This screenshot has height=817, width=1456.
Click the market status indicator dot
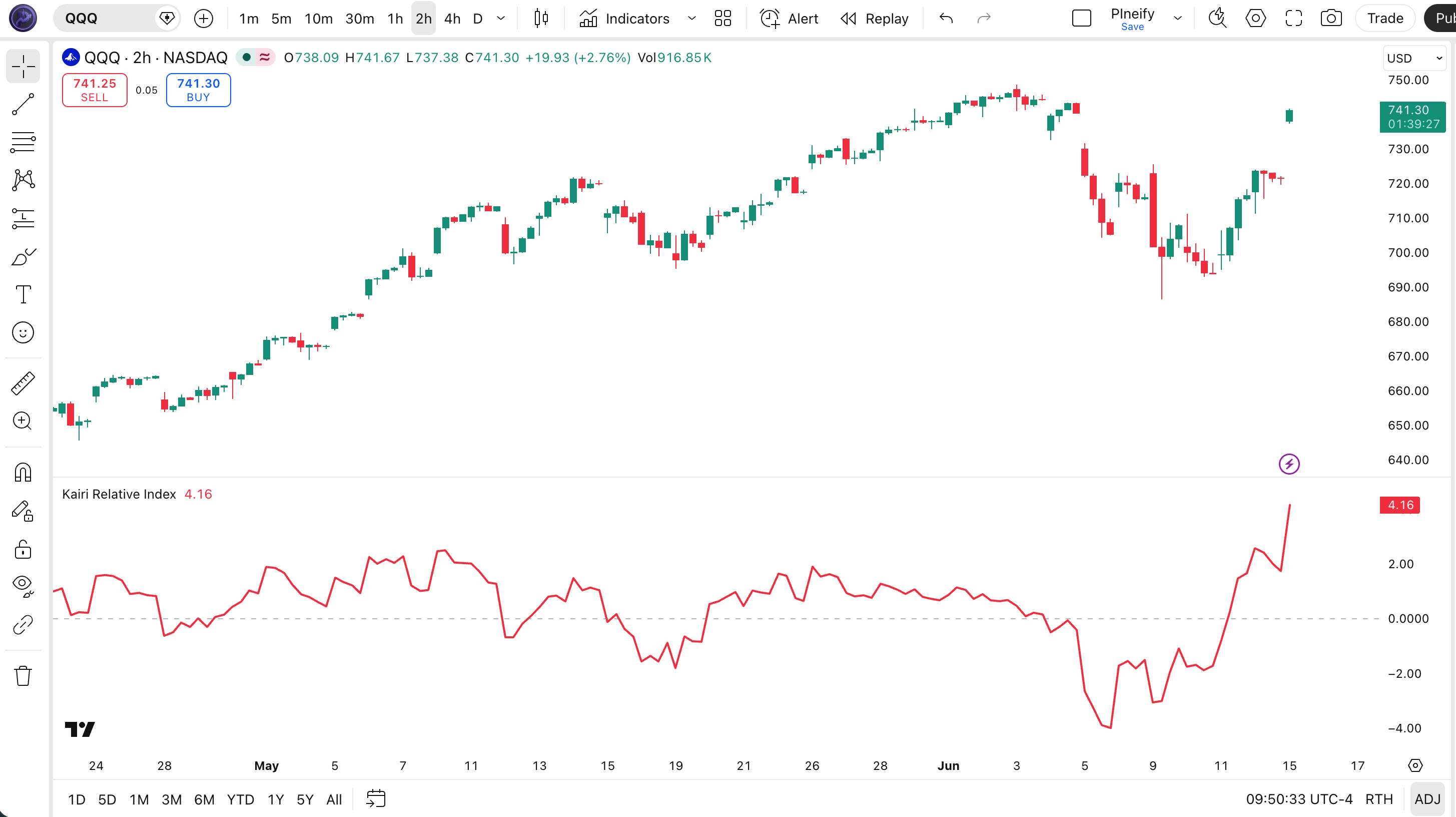click(247, 57)
